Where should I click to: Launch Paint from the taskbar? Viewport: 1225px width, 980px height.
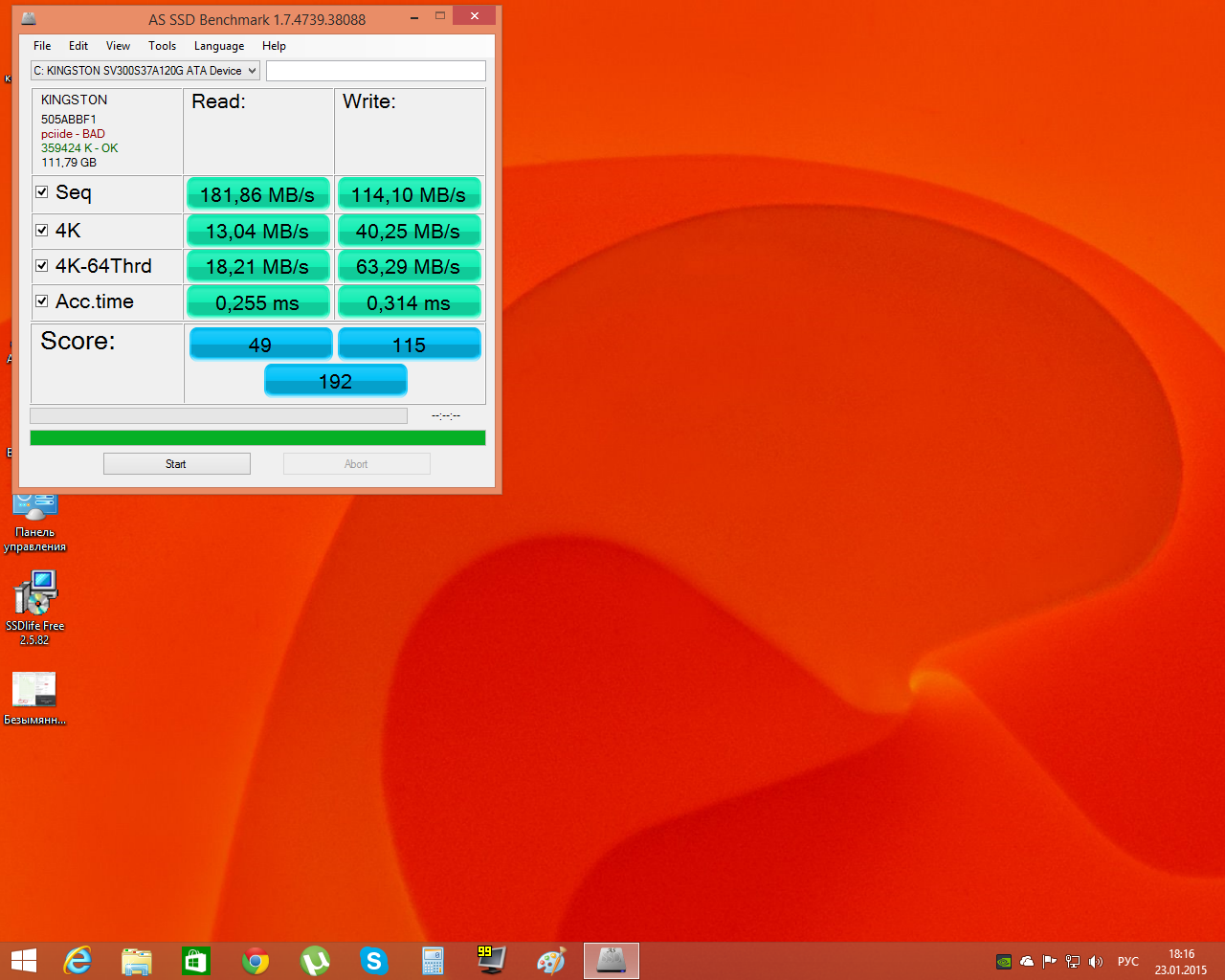tap(551, 961)
